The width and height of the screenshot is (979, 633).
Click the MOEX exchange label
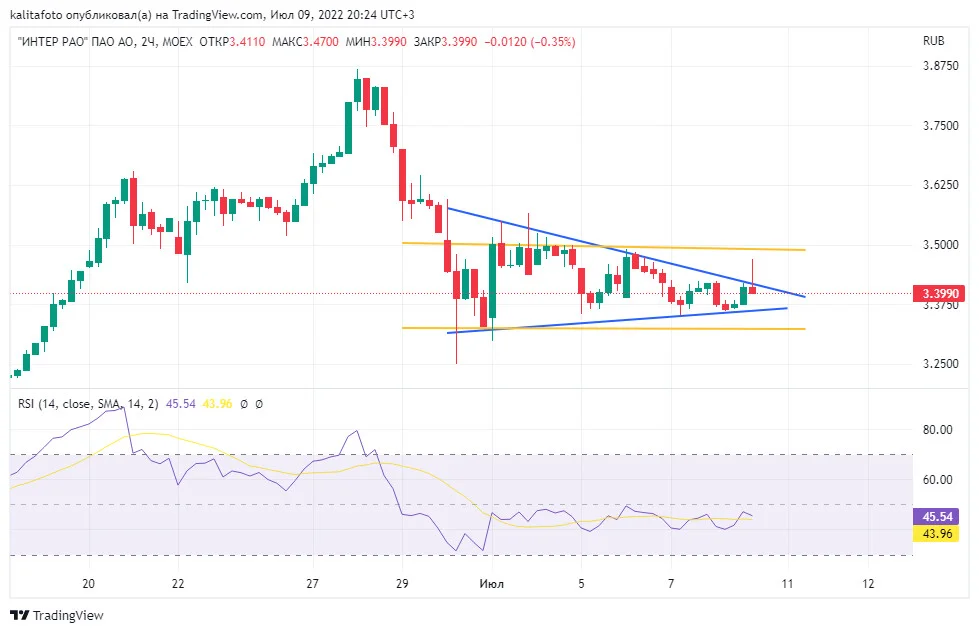tap(177, 42)
